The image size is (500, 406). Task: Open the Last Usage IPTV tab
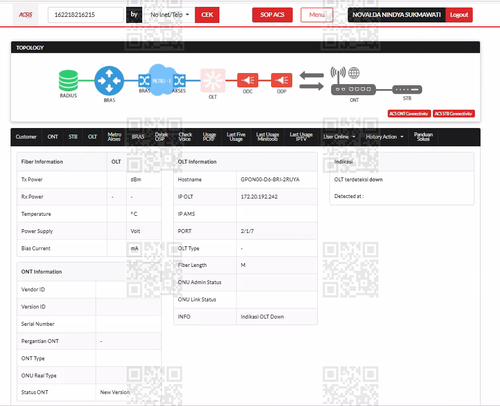click(301, 137)
